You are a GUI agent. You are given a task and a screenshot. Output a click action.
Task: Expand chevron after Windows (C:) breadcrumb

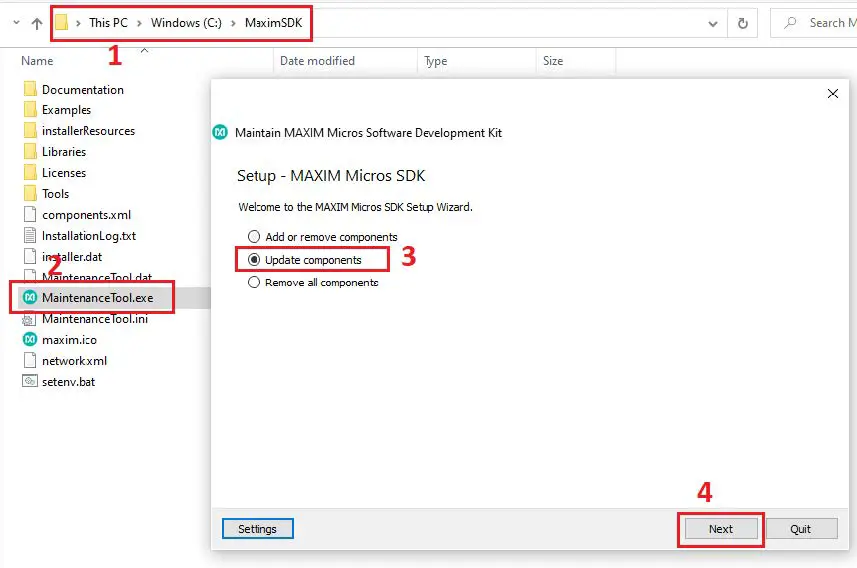tap(233, 23)
